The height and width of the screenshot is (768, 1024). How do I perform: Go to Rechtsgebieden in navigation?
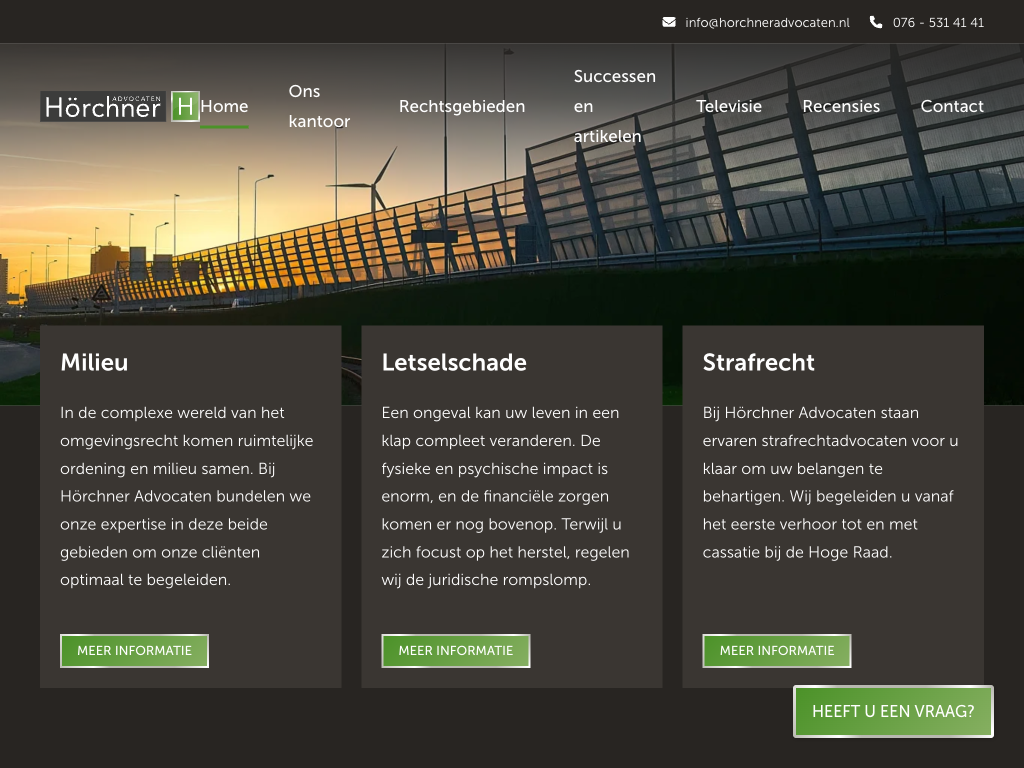pos(461,106)
